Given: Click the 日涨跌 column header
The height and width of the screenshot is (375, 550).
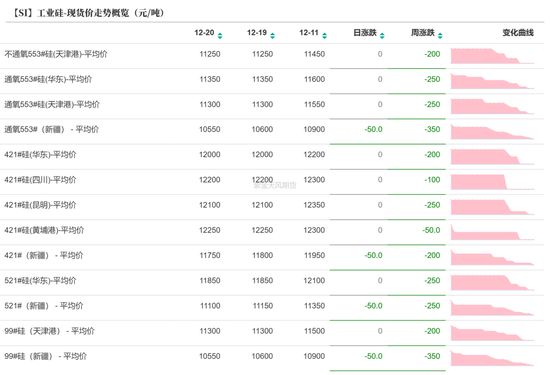Looking at the screenshot, I should pyautogui.click(x=365, y=33).
